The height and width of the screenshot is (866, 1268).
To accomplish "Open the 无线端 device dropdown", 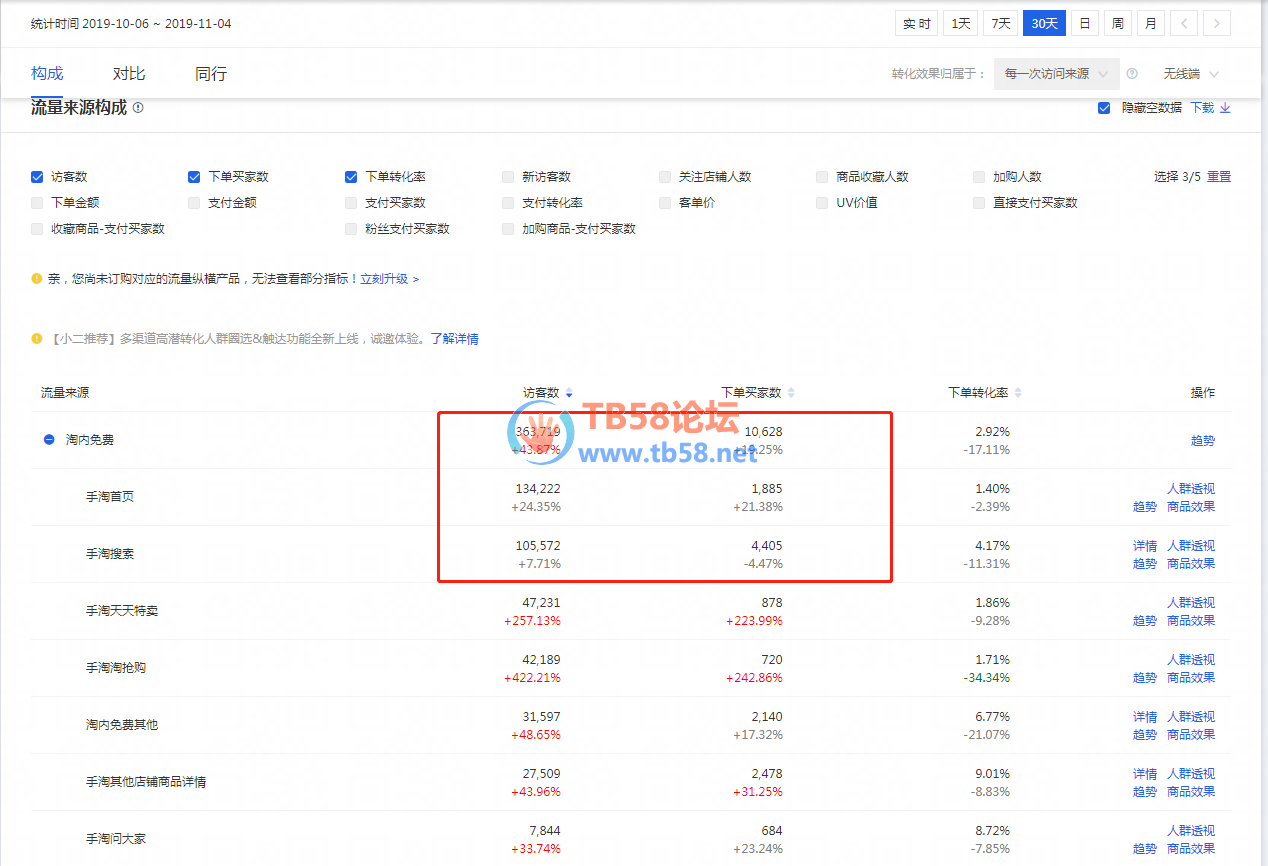I will point(1191,74).
